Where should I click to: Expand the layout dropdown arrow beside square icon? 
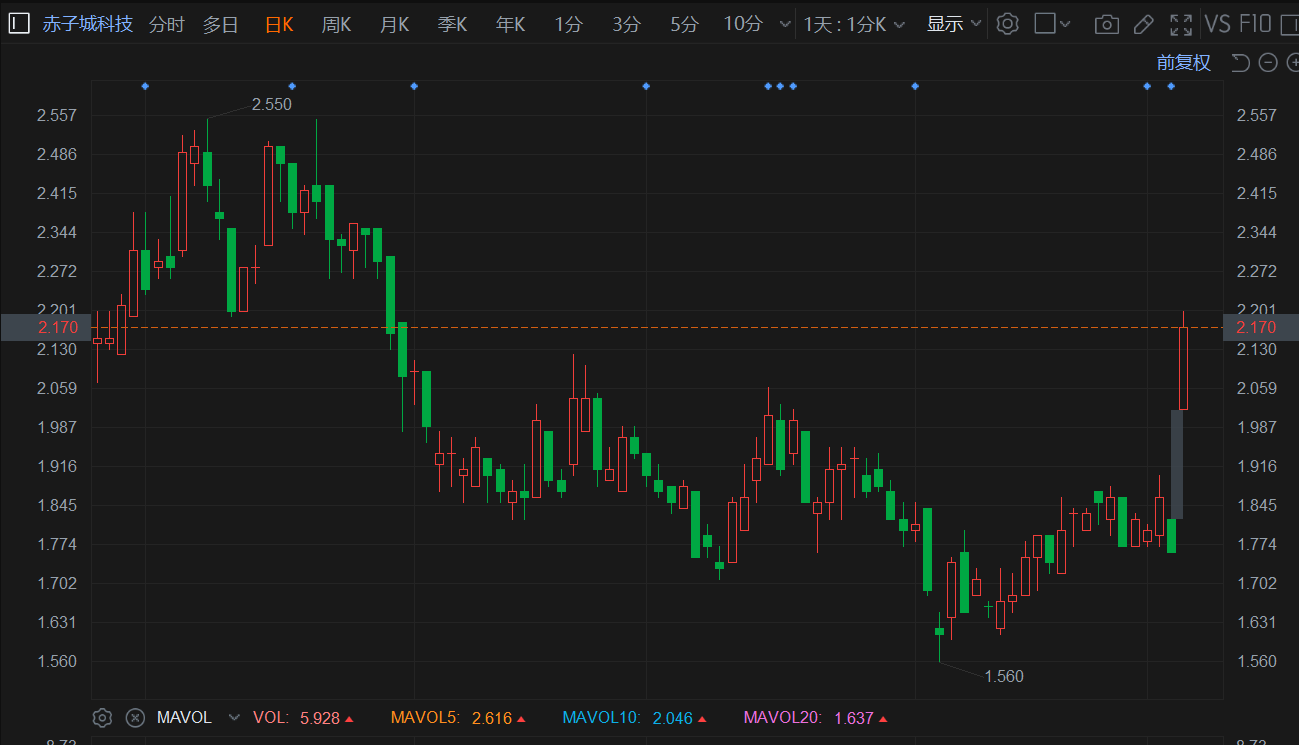click(x=1065, y=24)
